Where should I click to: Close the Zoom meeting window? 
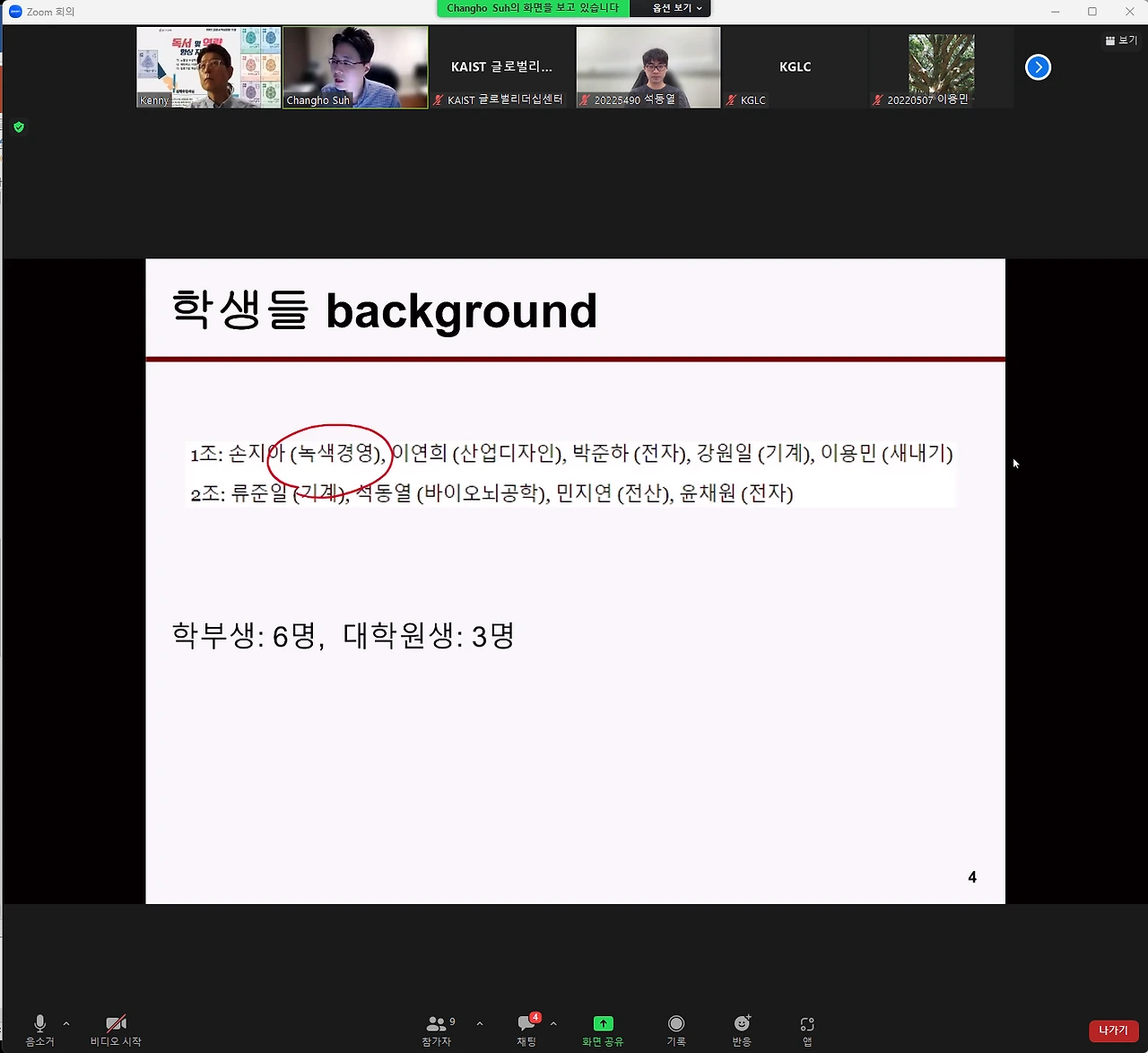tap(1129, 12)
